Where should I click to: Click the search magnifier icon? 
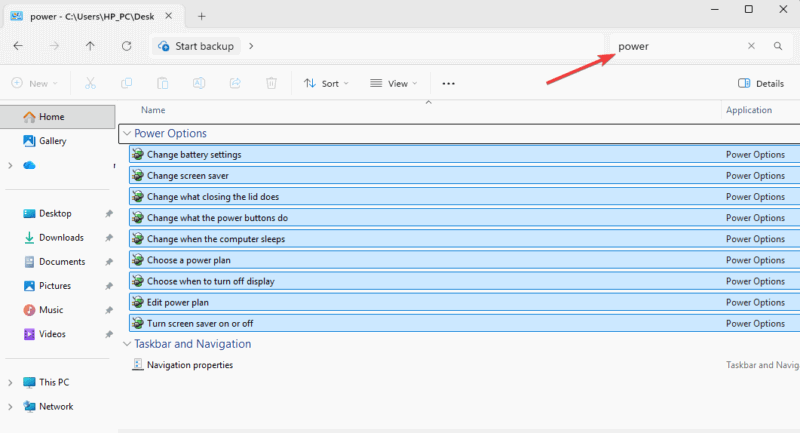click(778, 46)
